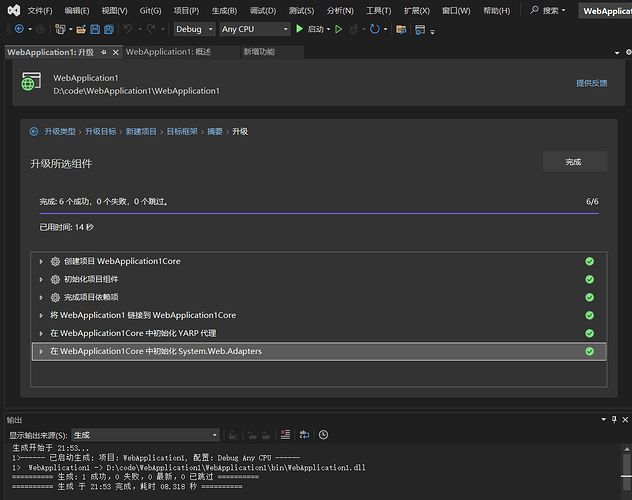Click the 提供反馈 link
The width and height of the screenshot is (632, 500).
(x=591, y=83)
